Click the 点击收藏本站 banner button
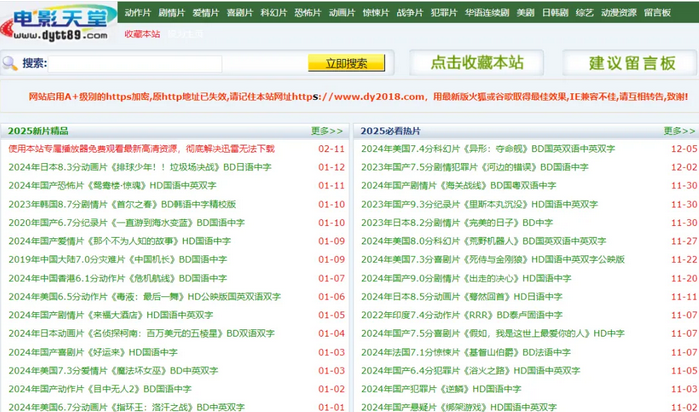The image size is (699, 412). point(476,63)
